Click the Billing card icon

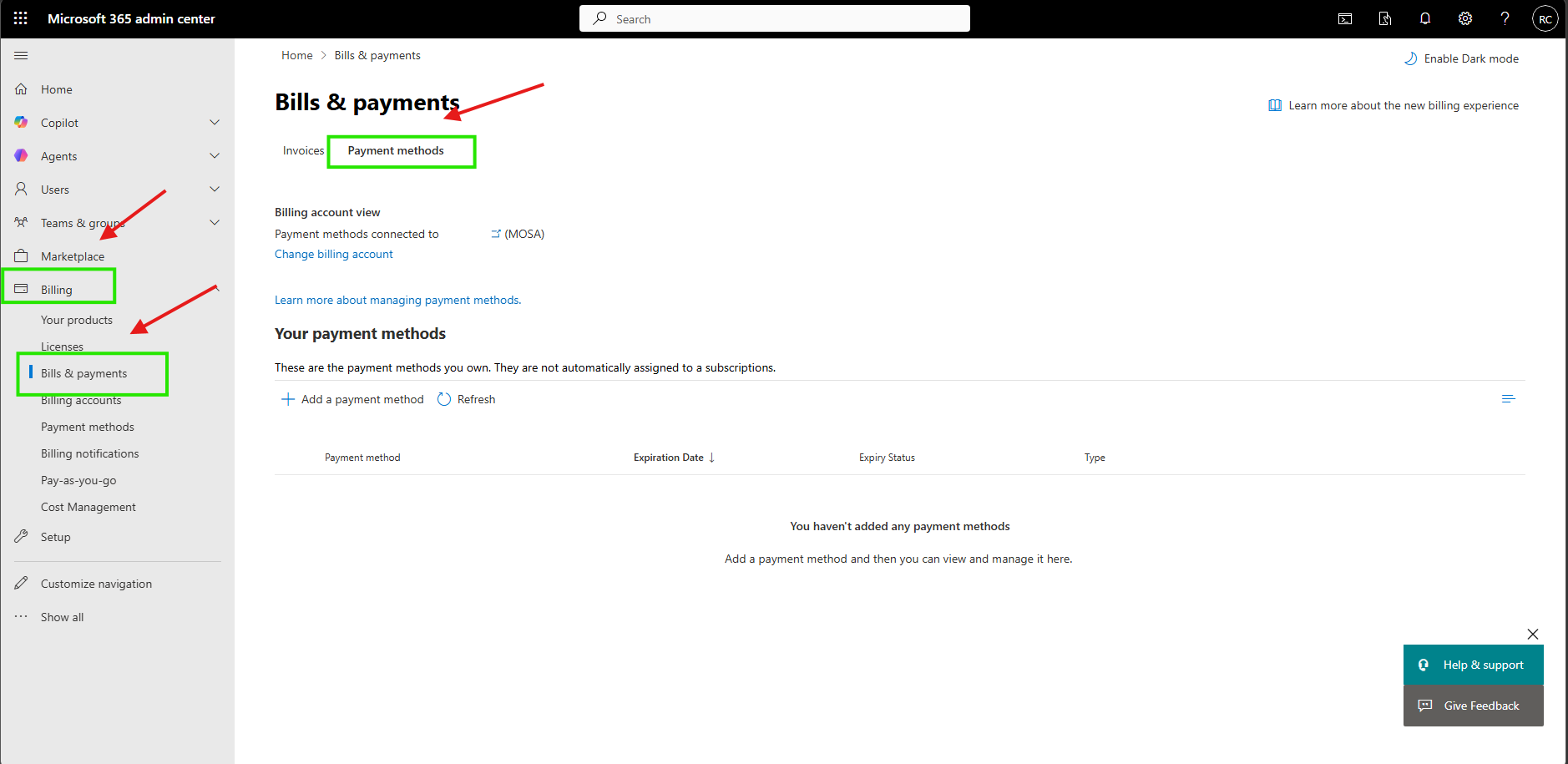coord(22,290)
